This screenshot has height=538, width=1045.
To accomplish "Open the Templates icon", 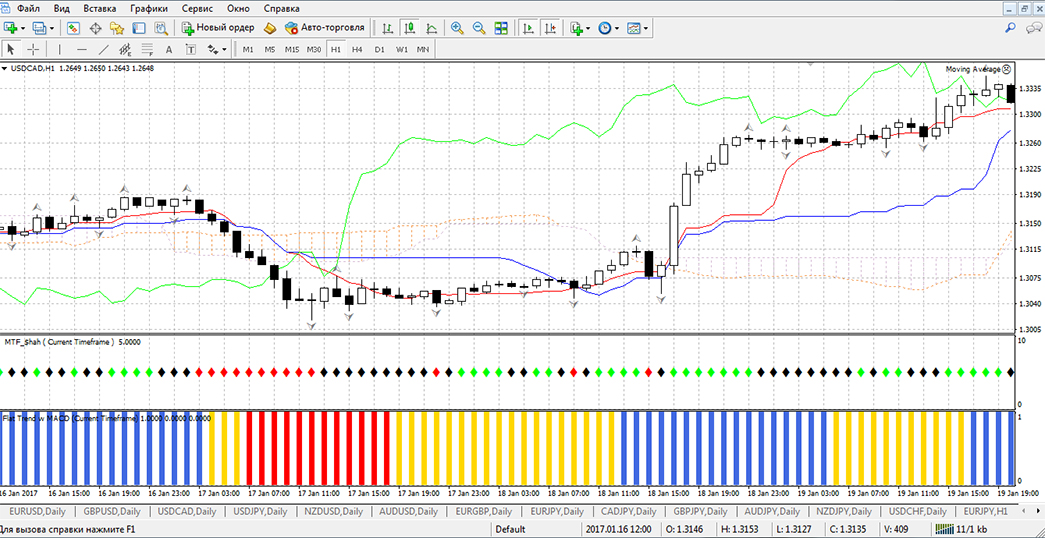I will pos(634,28).
